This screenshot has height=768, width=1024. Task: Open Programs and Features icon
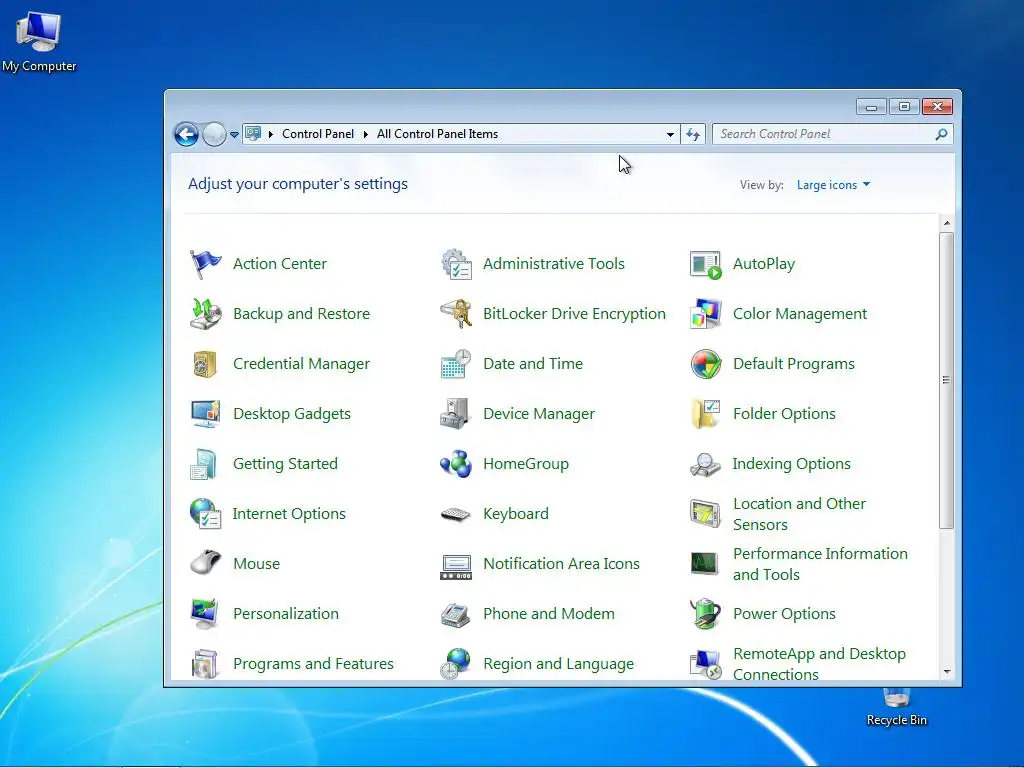coord(205,664)
